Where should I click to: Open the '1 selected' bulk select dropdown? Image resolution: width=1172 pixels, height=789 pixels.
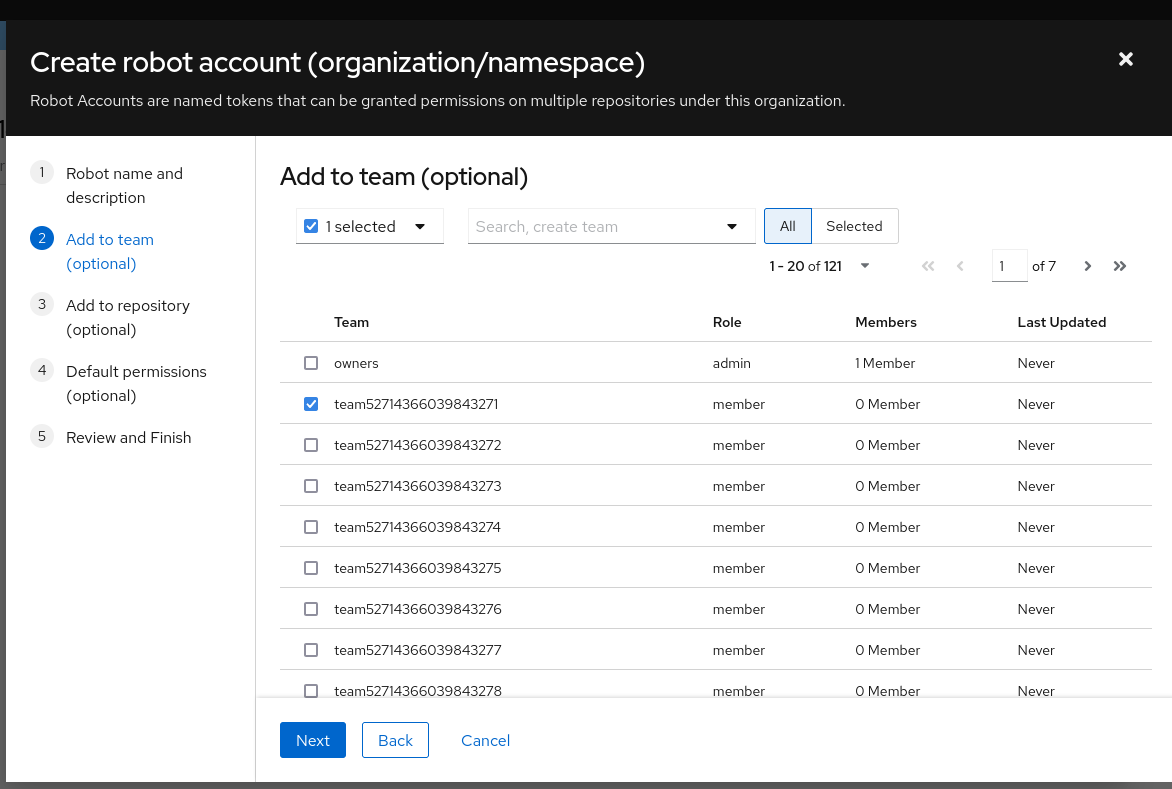(x=420, y=226)
